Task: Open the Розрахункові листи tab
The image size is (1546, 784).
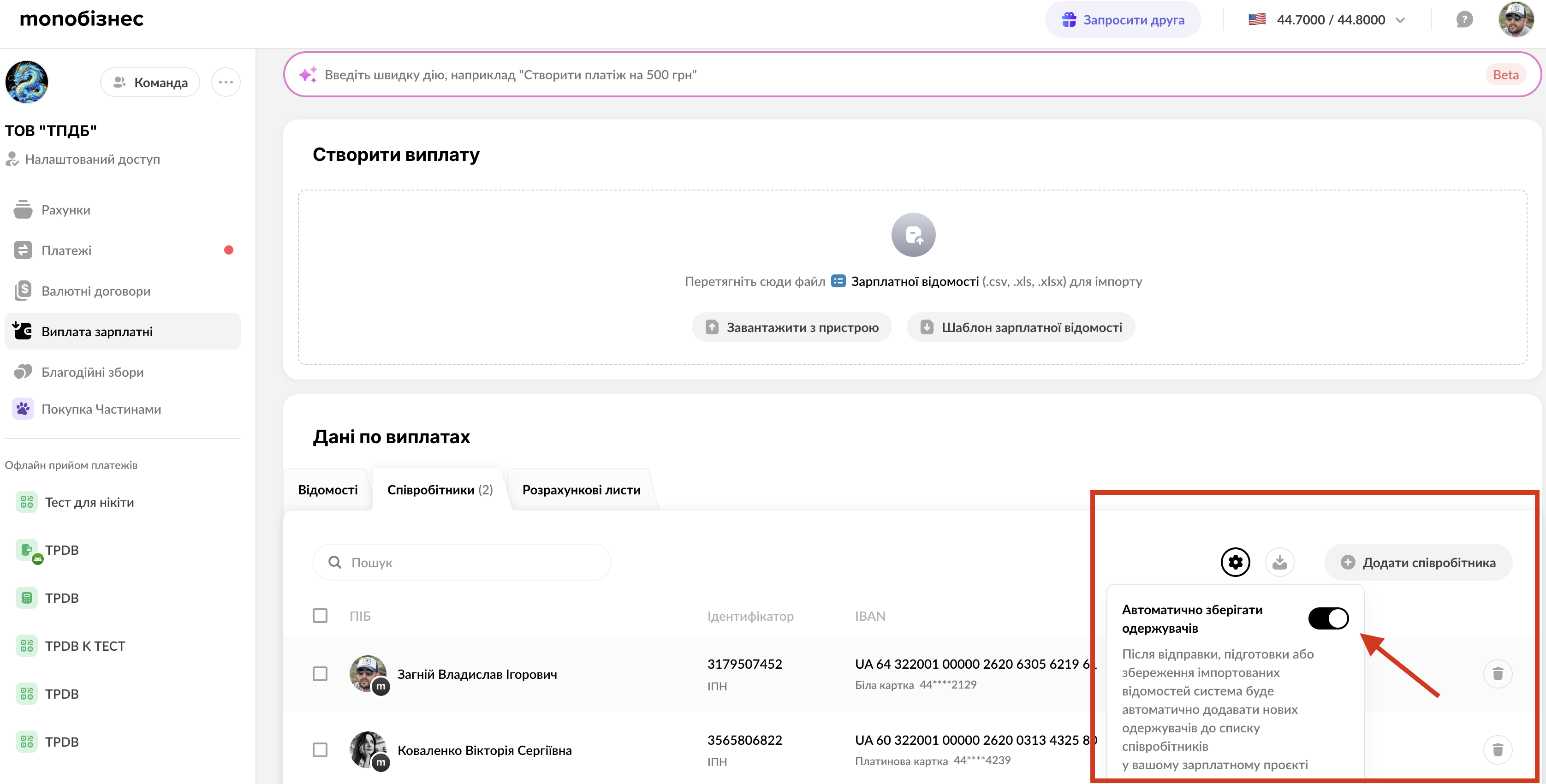Action: (581, 490)
